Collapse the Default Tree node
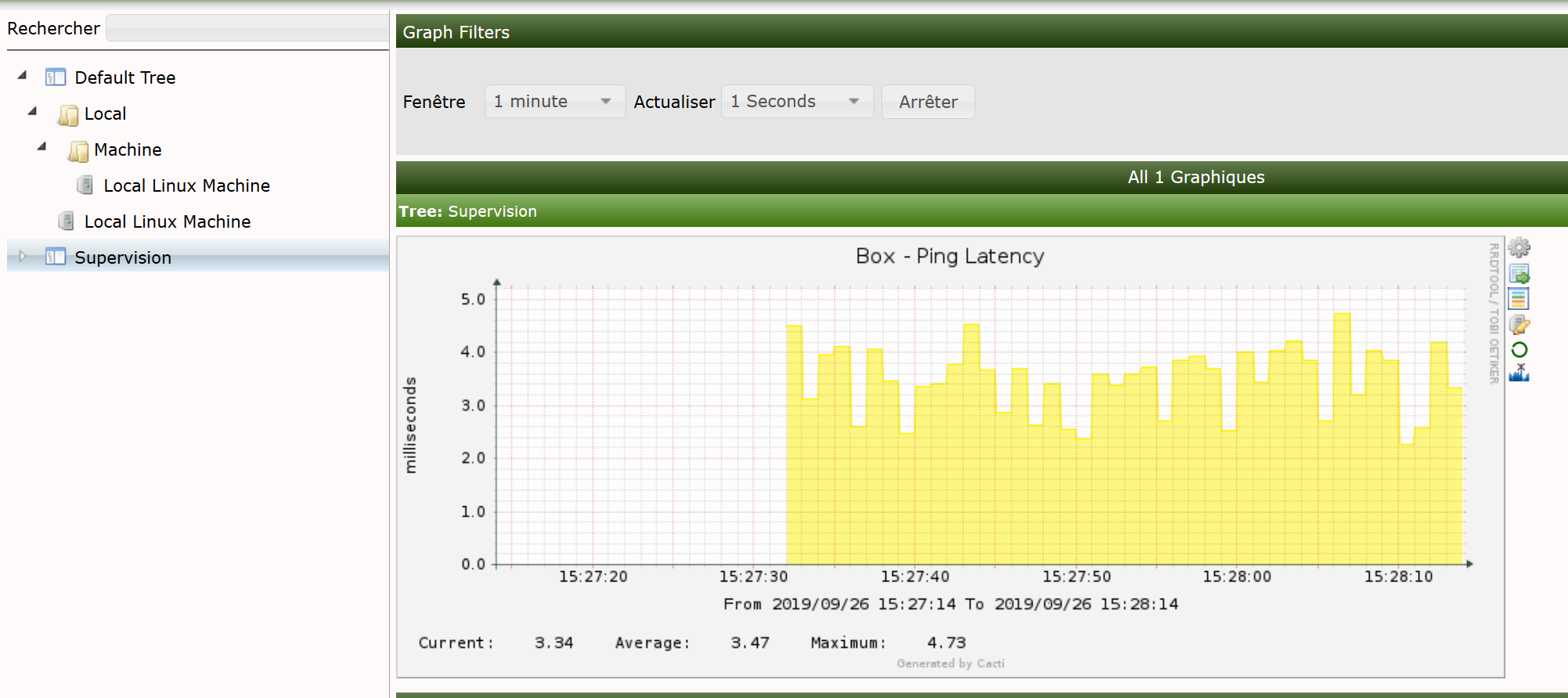The width and height of the screenshot is (1568, 698). 23,76
